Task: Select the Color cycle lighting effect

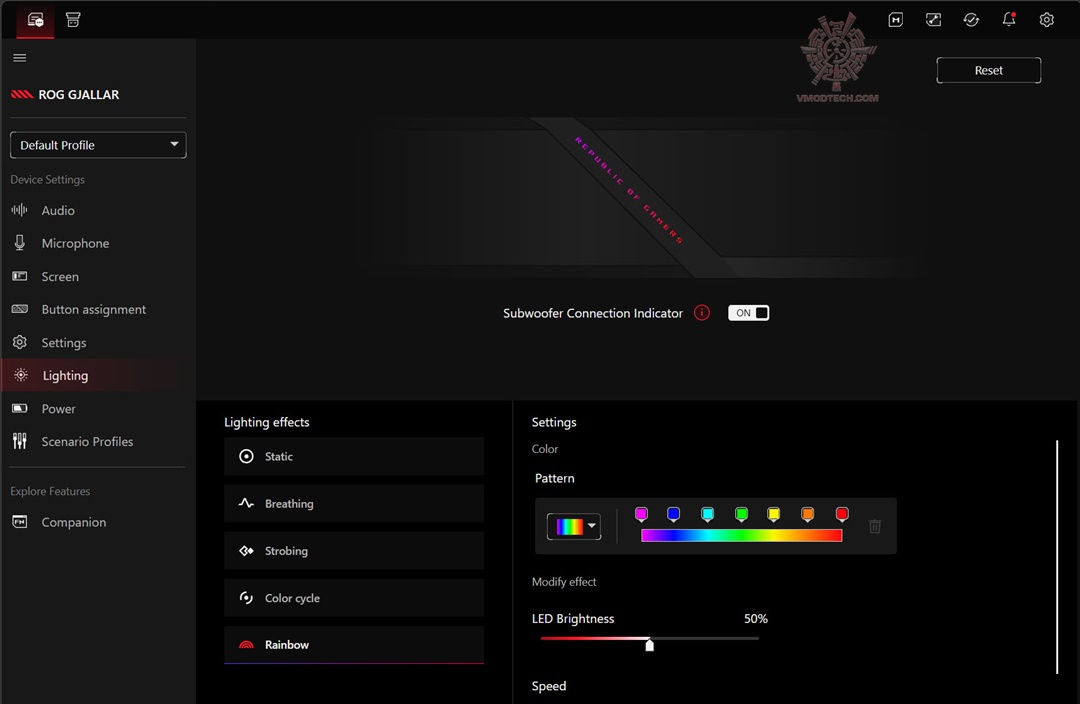Action: pos(354,598)
